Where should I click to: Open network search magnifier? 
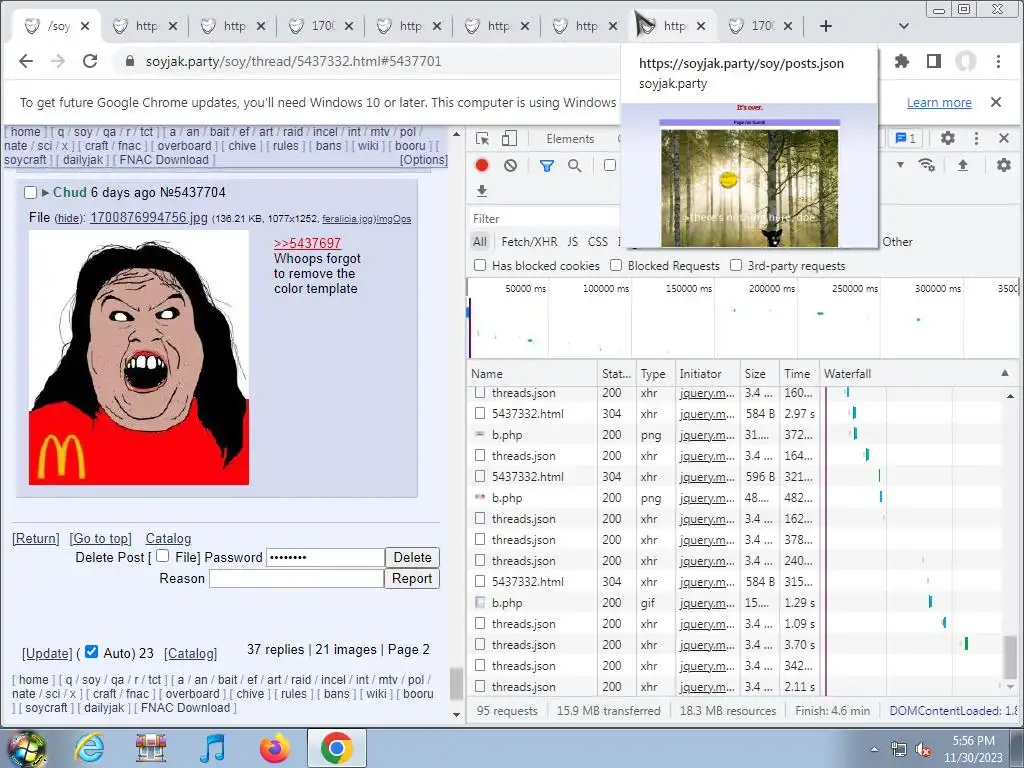[575, 166]
